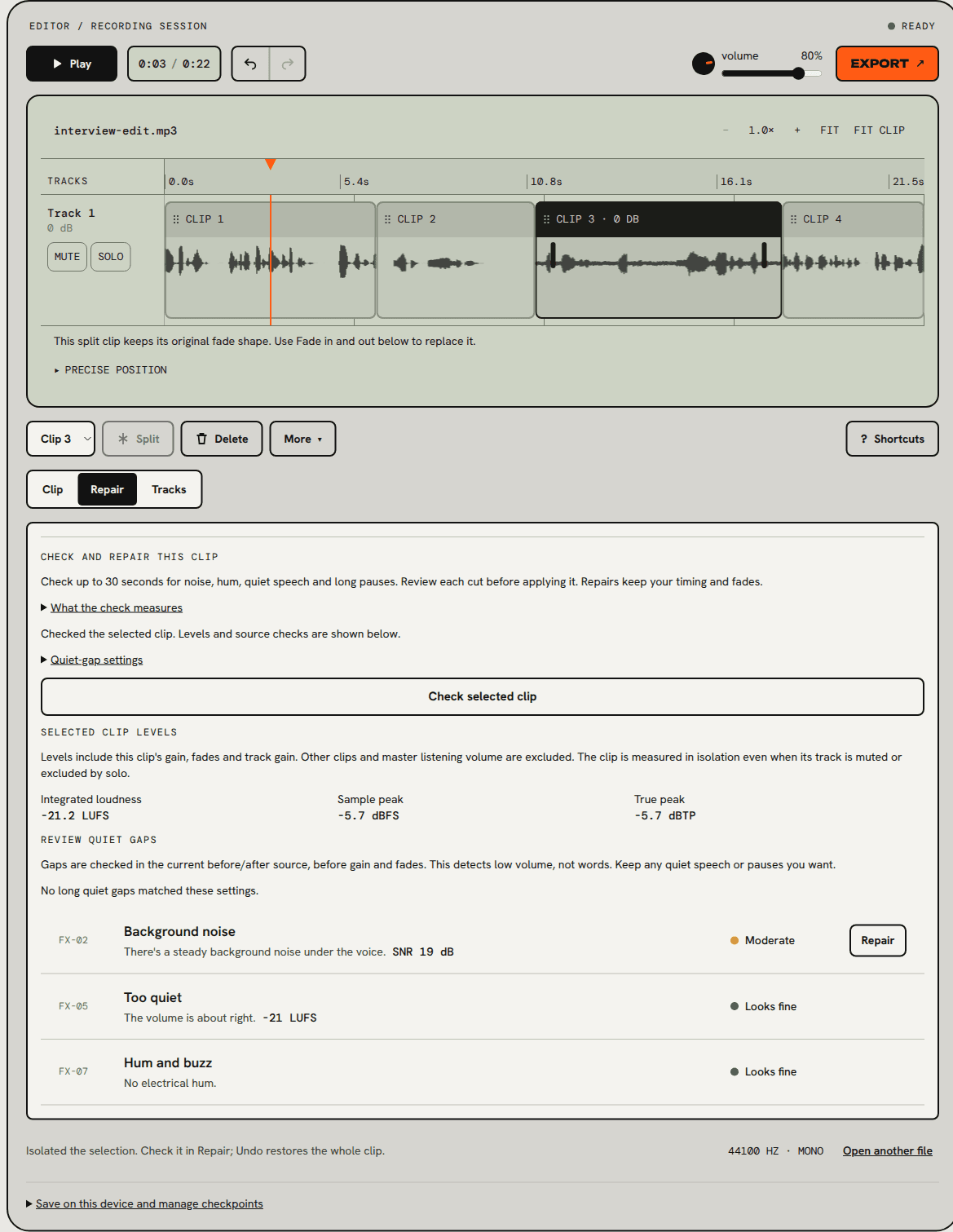This screenshot has height=1232, width=953.
Task: Grab the Clip 3 drag handle dots
Action: (x=546, y=219)
